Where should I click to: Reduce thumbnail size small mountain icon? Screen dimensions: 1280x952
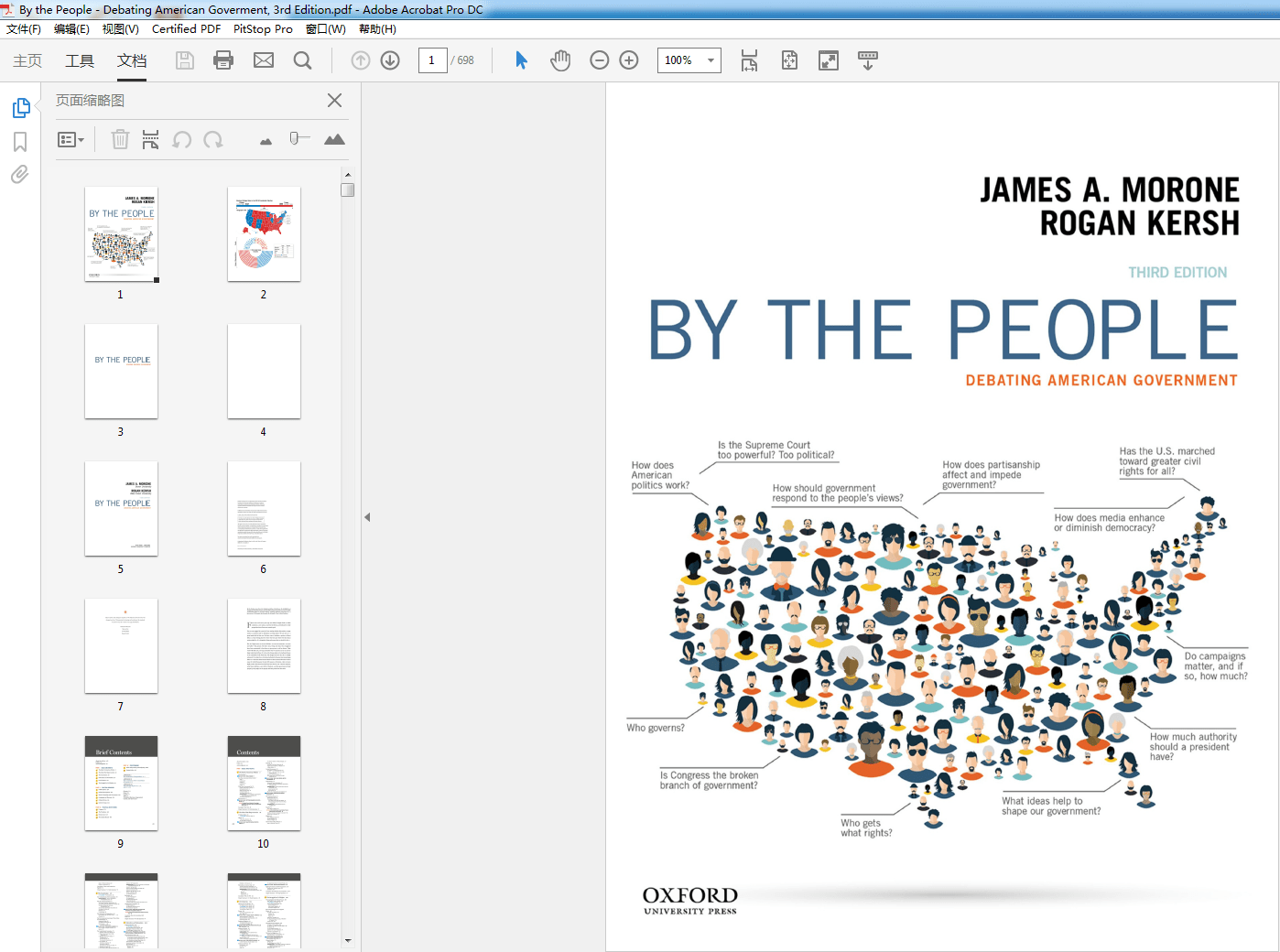[x=266, y=141]
